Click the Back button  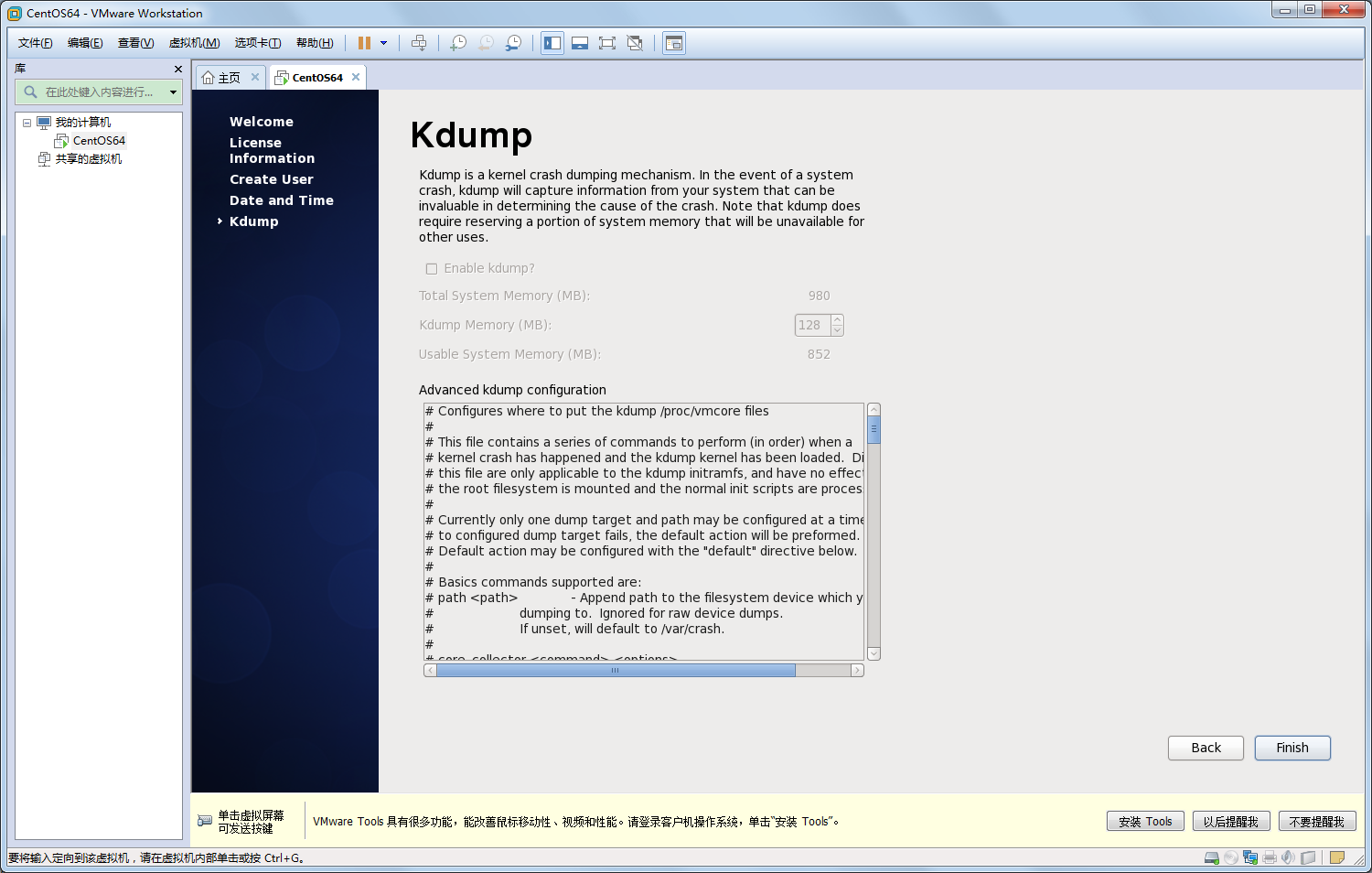tap(1206, 748)
